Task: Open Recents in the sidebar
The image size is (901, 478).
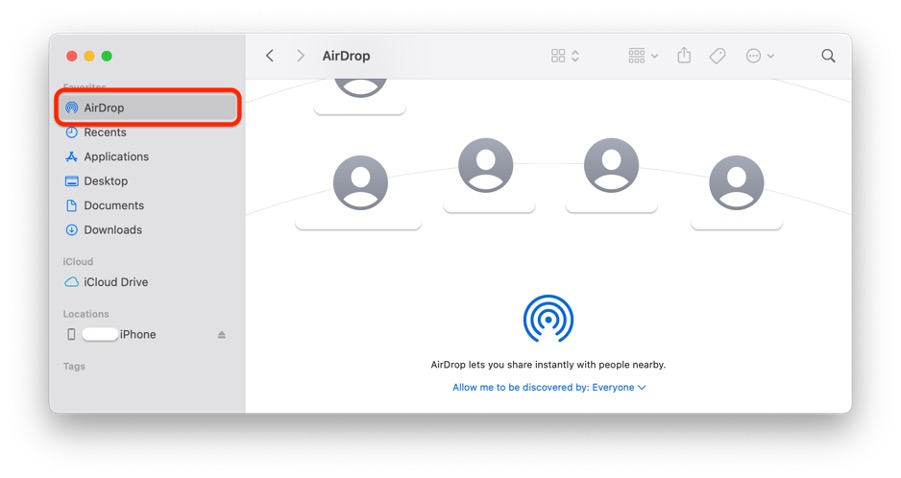Action: coord(105,132)
